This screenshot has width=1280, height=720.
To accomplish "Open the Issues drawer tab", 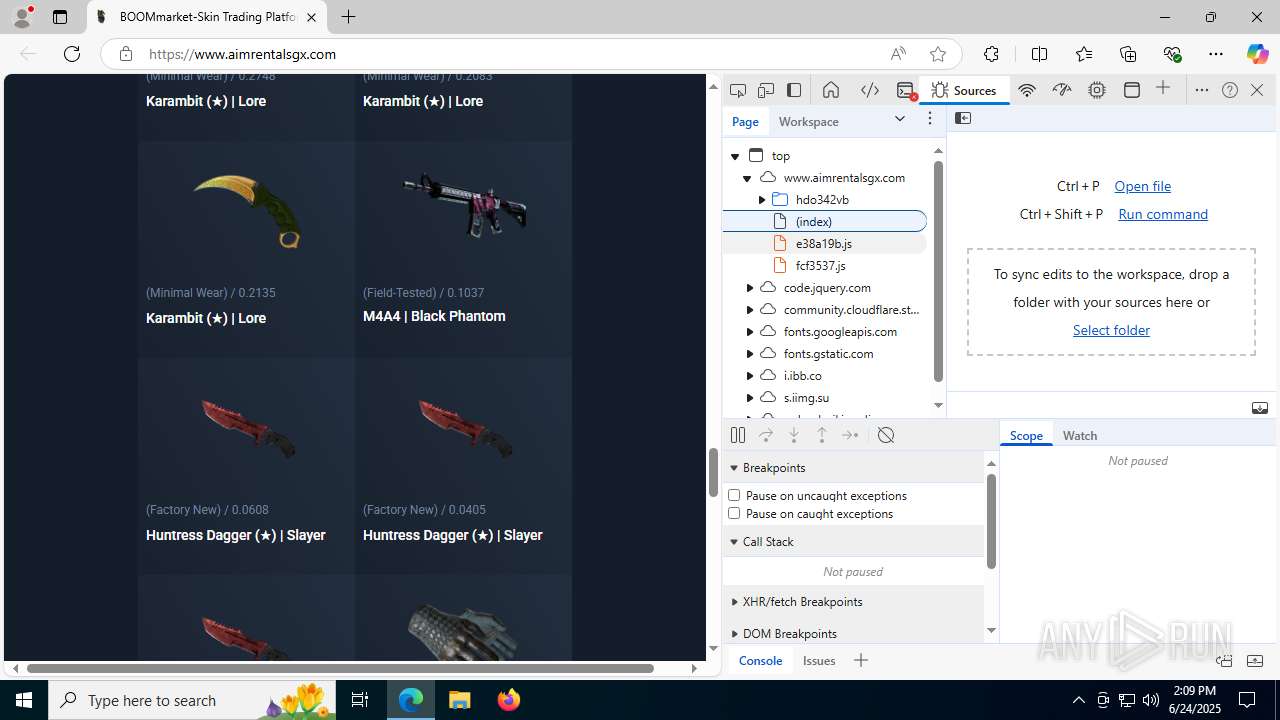I will pos(819,660).
